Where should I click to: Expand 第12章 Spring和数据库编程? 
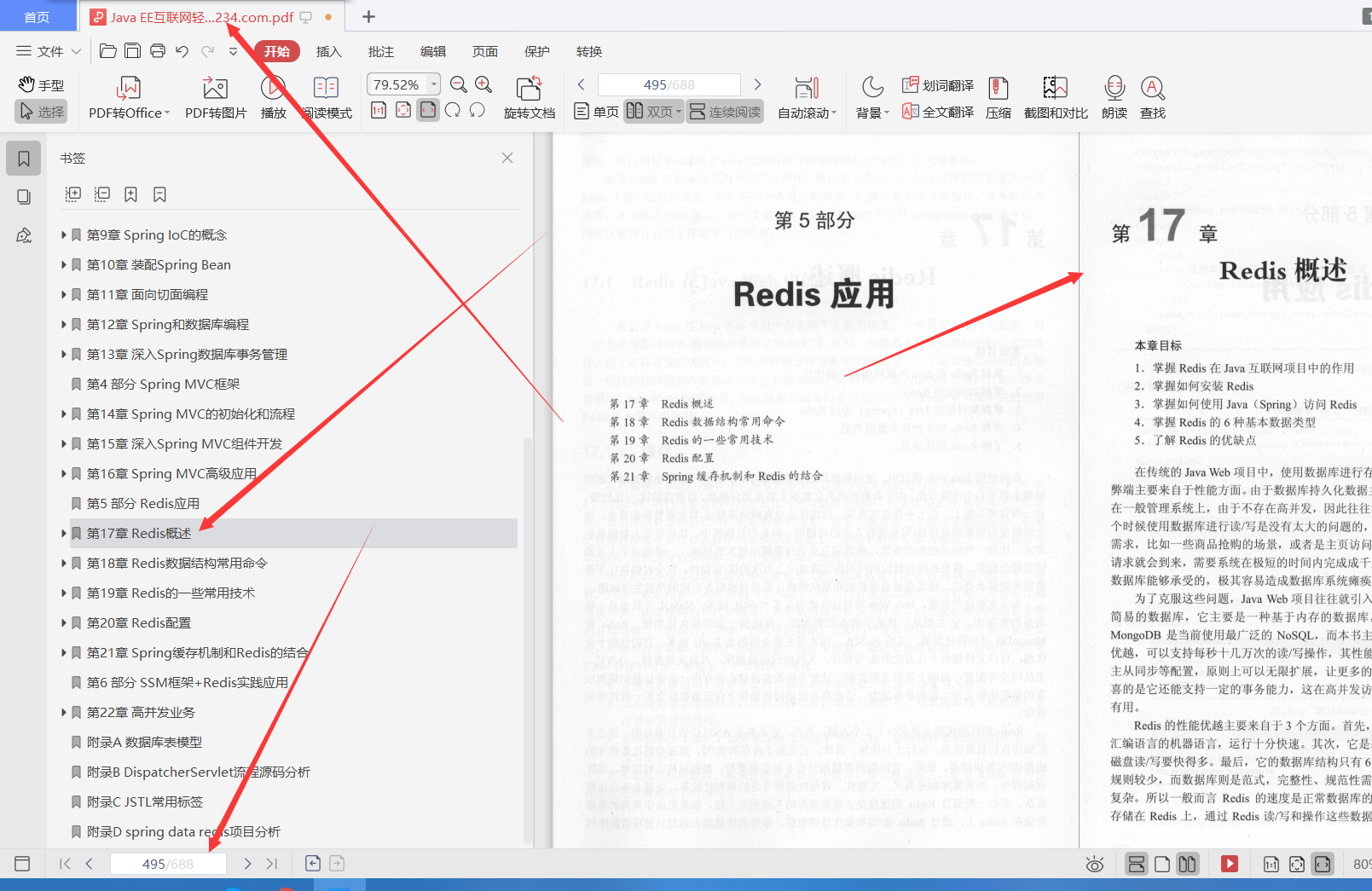tap(64, 325)
